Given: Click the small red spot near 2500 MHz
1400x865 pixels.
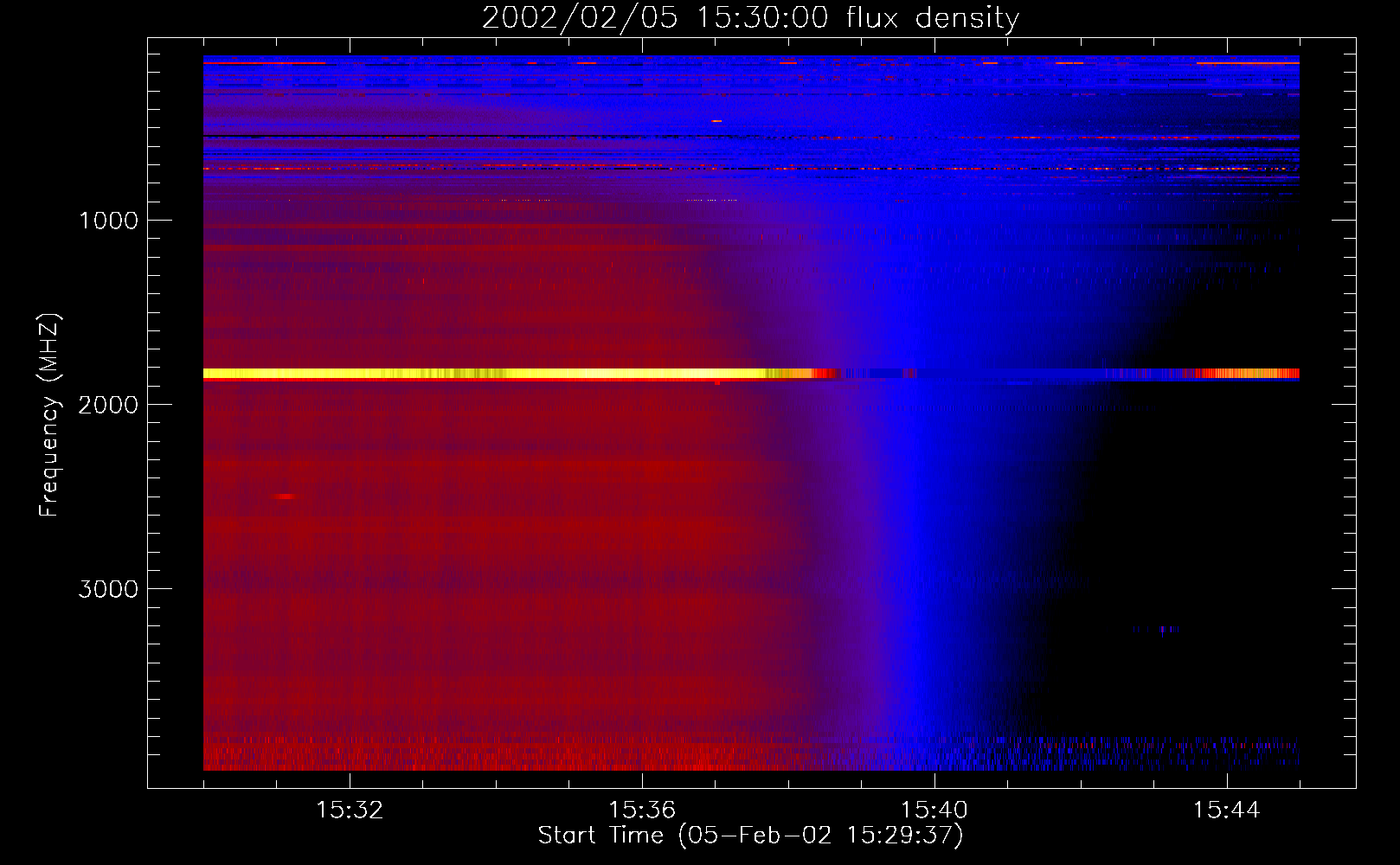Looking at the screenshot, I should point(284,497).
